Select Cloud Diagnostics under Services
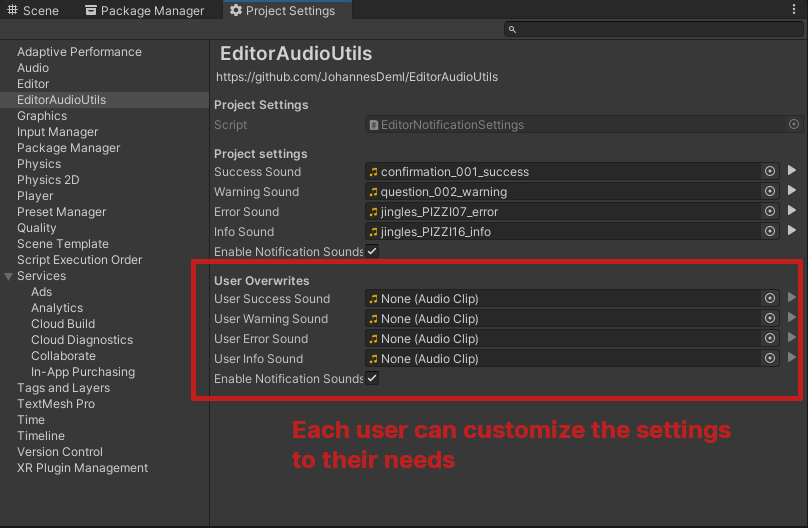Screen dimensions: 808x528 (x=82, y=340)
